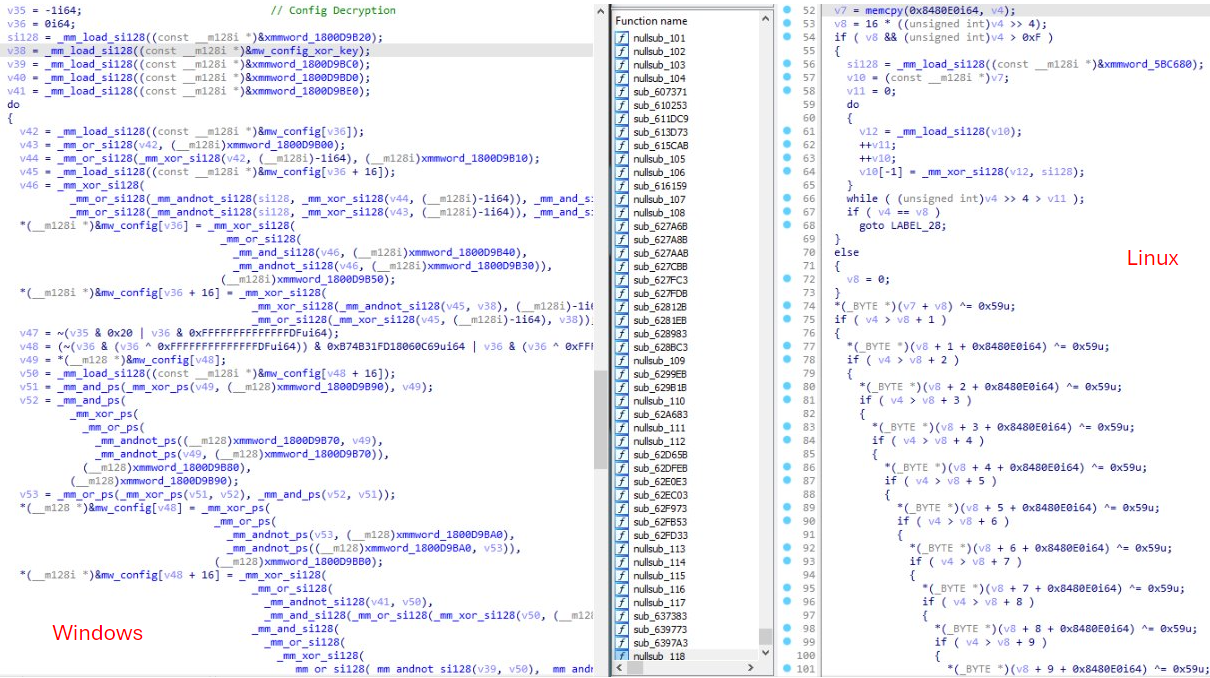Viewport: 1210px width, 678px height.
Task: Click the function icon beside sub_637383
Action: pyautogui.click(x=622, y=616)
